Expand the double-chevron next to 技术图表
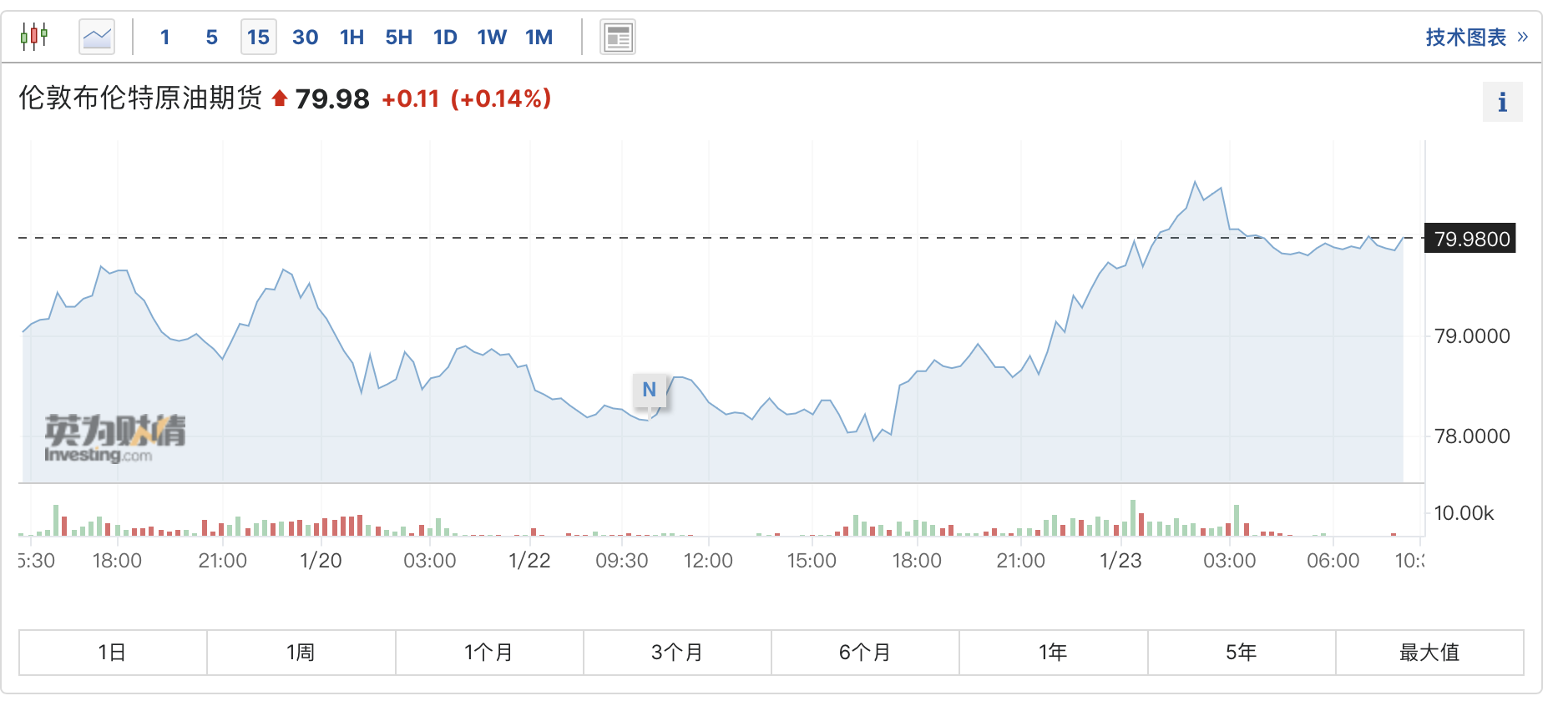Screen dimensions: 1568x721 pyautogui.click(x=1523, y=37)
